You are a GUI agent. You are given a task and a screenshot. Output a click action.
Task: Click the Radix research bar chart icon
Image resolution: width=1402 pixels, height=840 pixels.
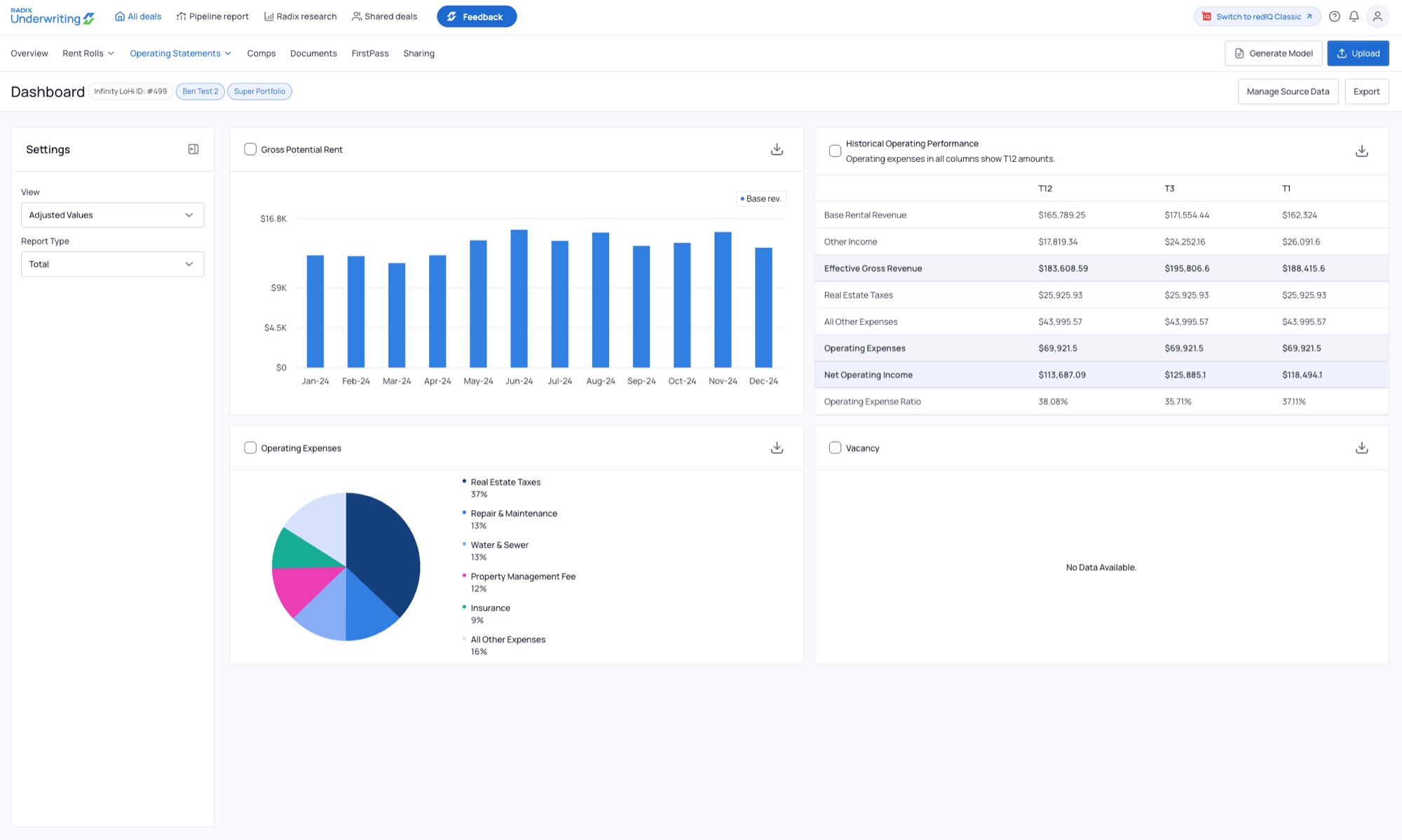(x=268, y=16)
